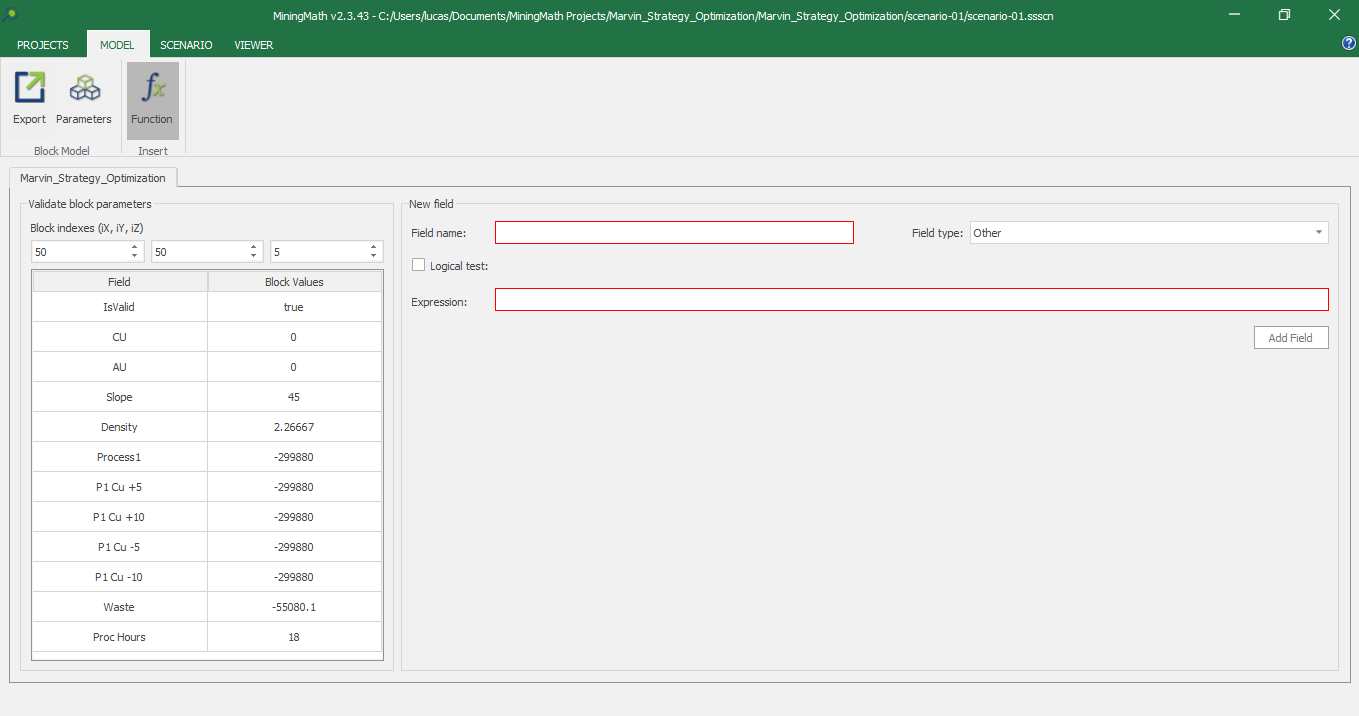1359x716 pixels.
Task: Decrease the iY block index spinner
Action: [x=255, y=256]
